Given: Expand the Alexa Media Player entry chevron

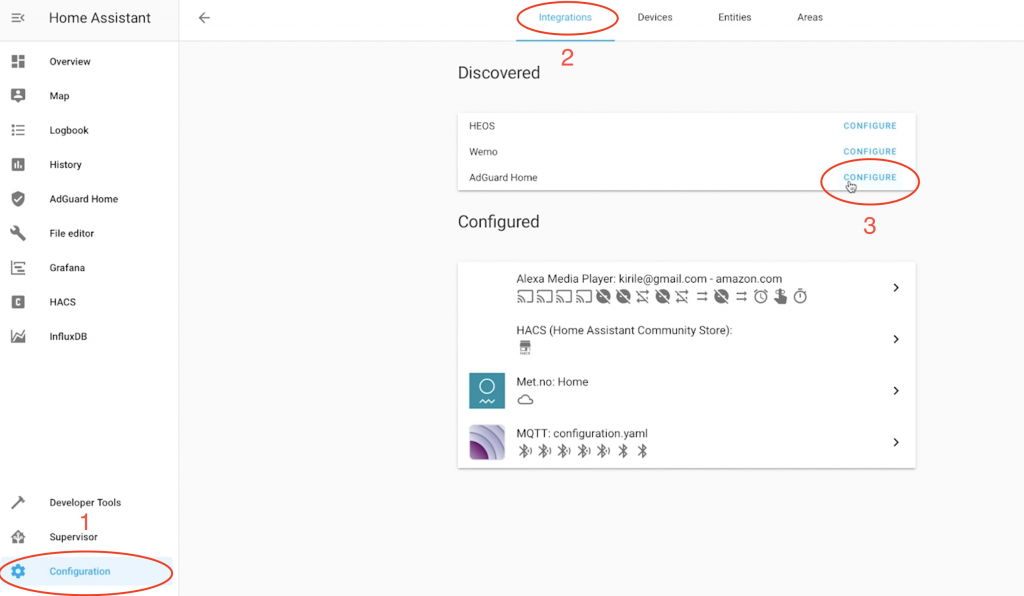Looking at the screenshot, I should [896, 287].
